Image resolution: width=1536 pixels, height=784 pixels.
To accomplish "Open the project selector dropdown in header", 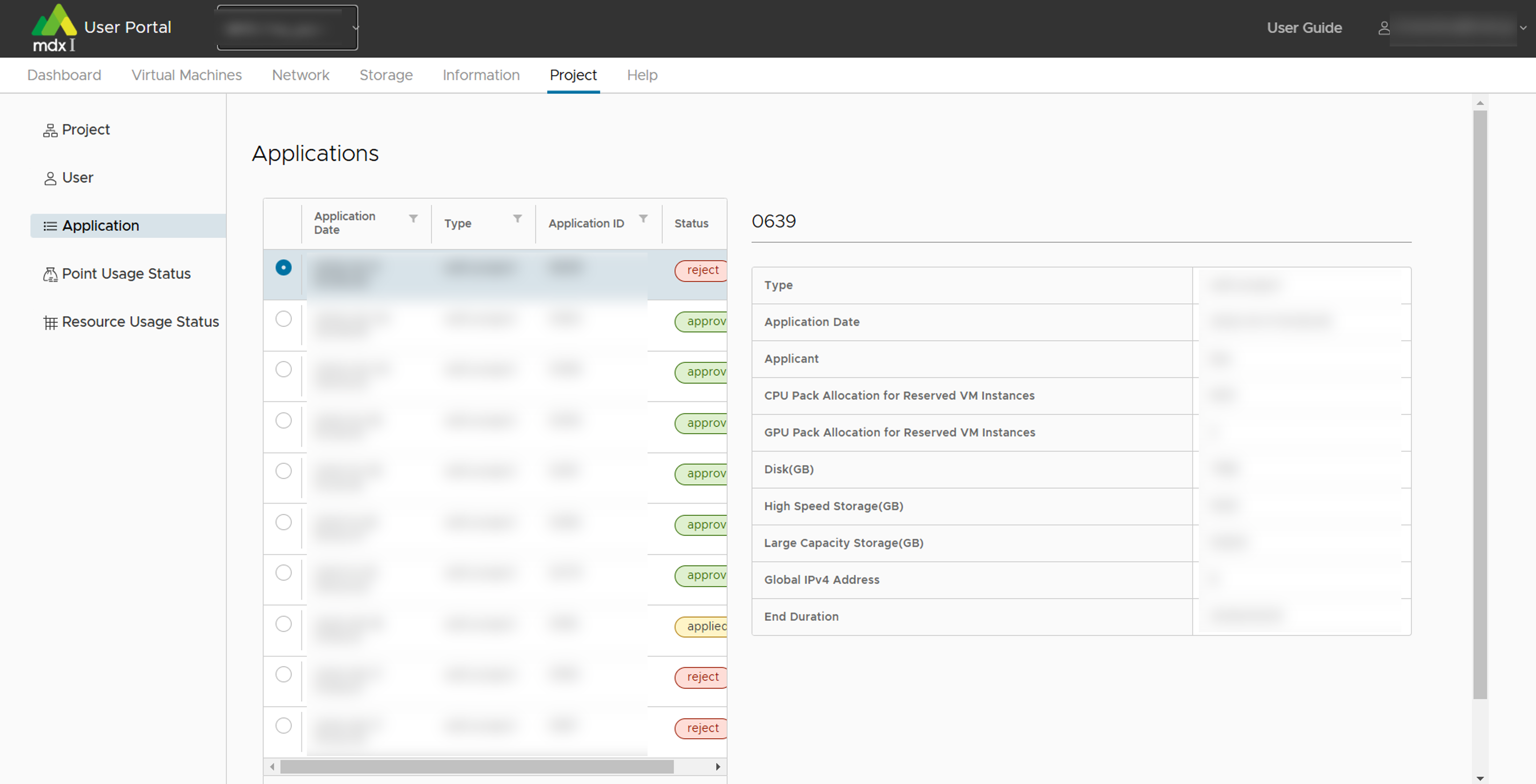I will (x=287, y=28).
